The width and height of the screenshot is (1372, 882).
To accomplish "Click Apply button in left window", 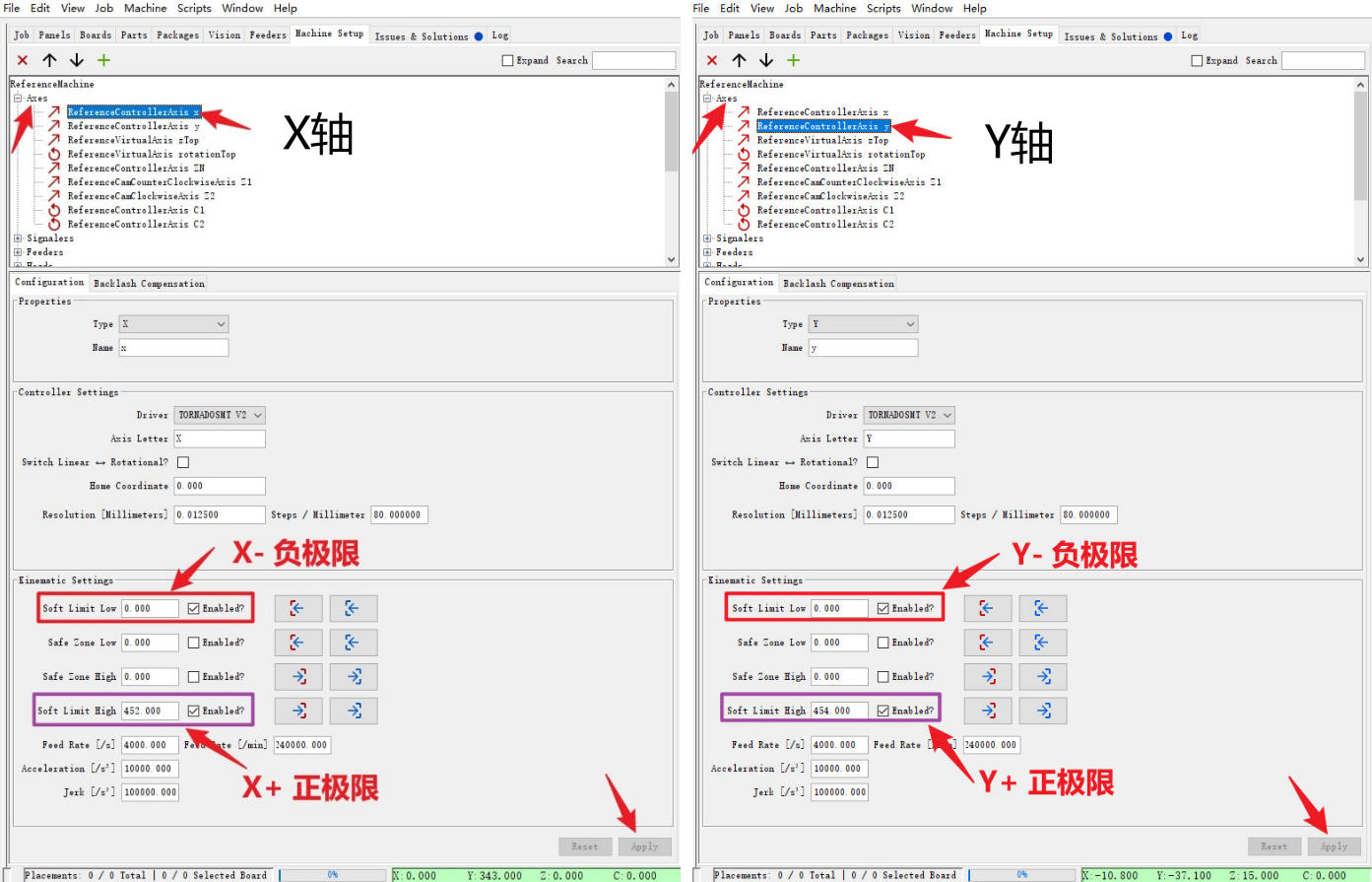I will tap(644, 847).
